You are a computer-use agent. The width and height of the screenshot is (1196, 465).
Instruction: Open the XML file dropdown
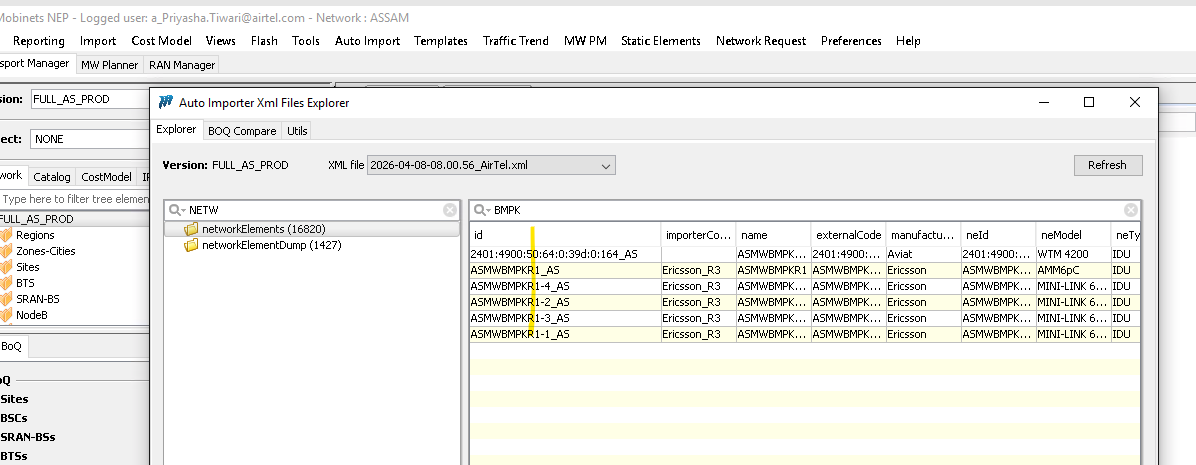604,165
